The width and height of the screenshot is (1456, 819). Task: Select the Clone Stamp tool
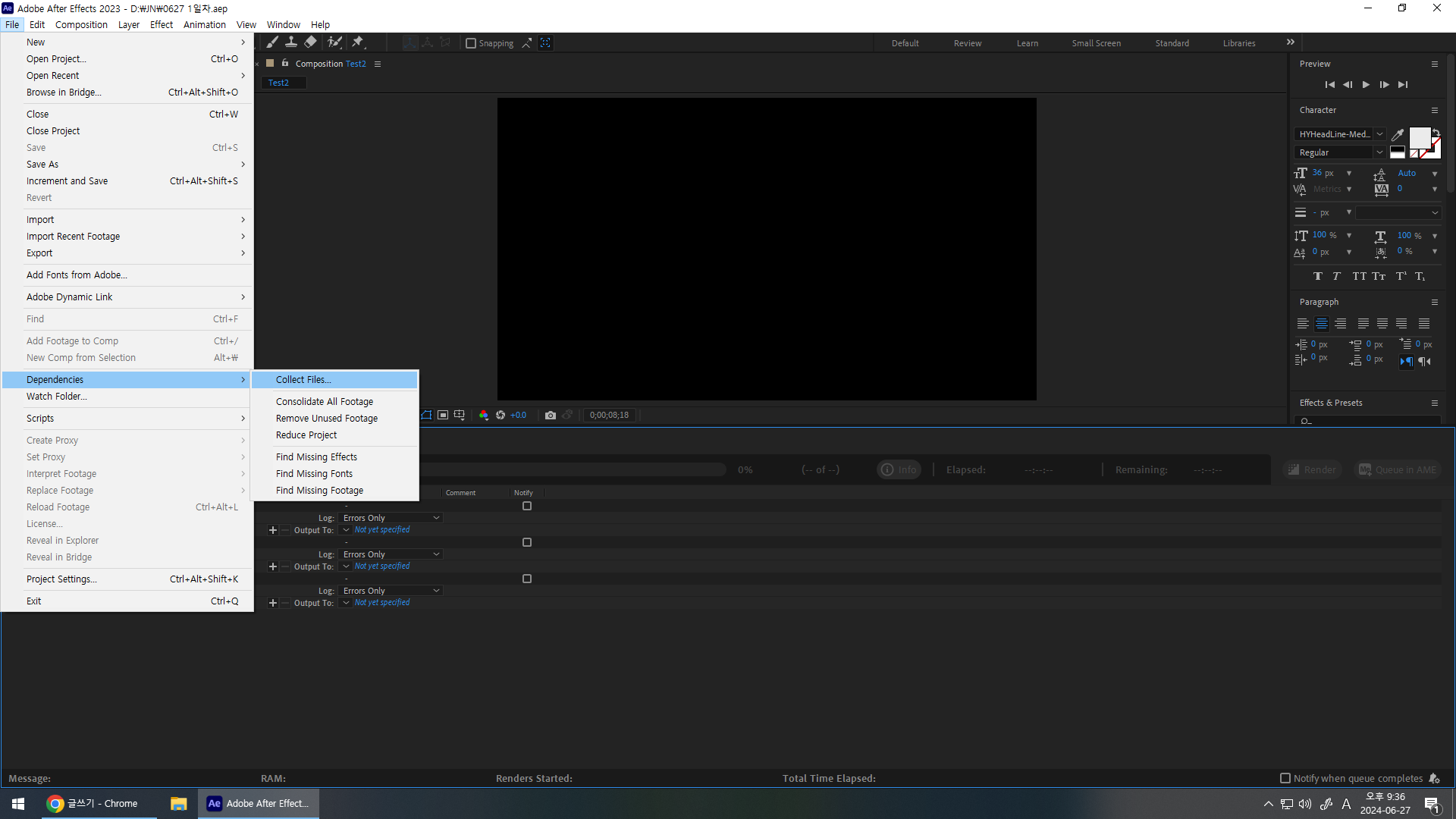pos(291,42)
